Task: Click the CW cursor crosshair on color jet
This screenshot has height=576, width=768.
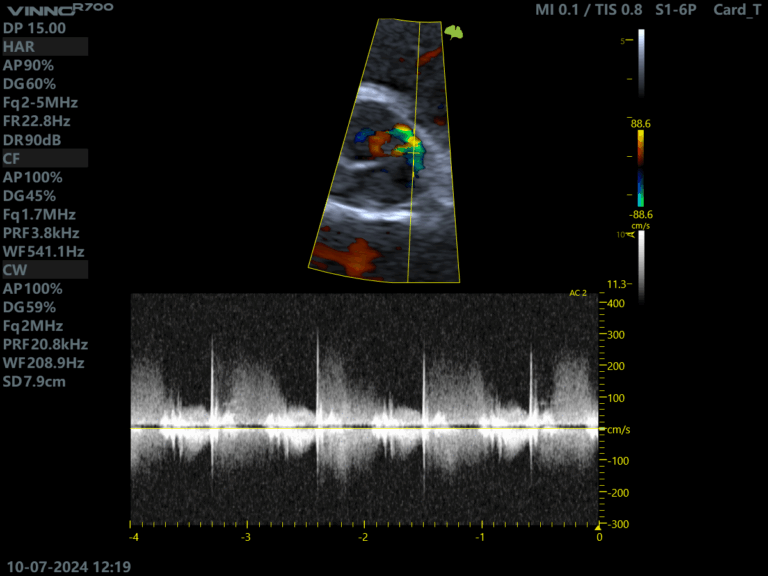Action: click(x=411, y=148)
